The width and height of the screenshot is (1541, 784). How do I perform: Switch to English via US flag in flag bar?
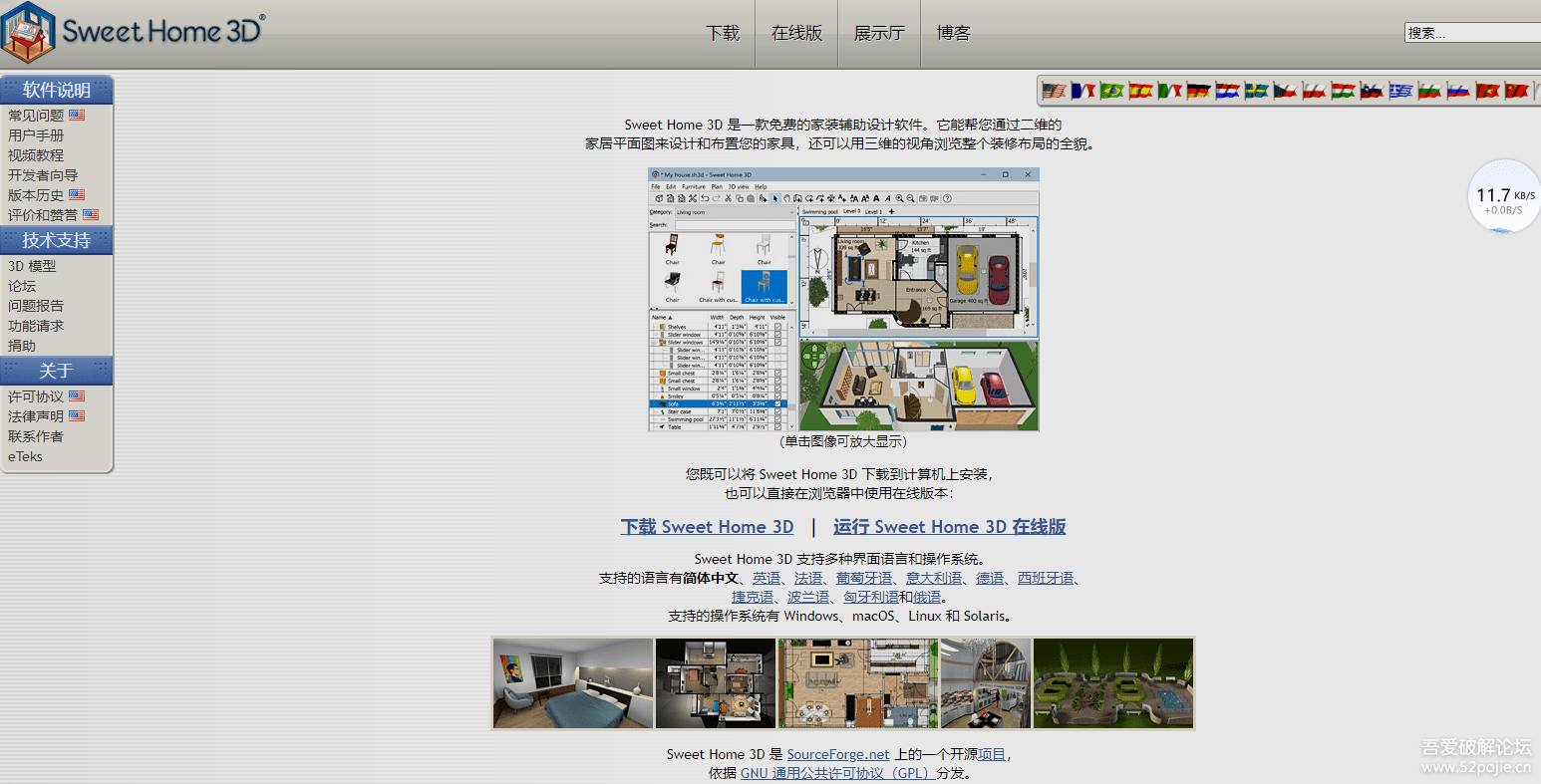(x=1055, y=91)
